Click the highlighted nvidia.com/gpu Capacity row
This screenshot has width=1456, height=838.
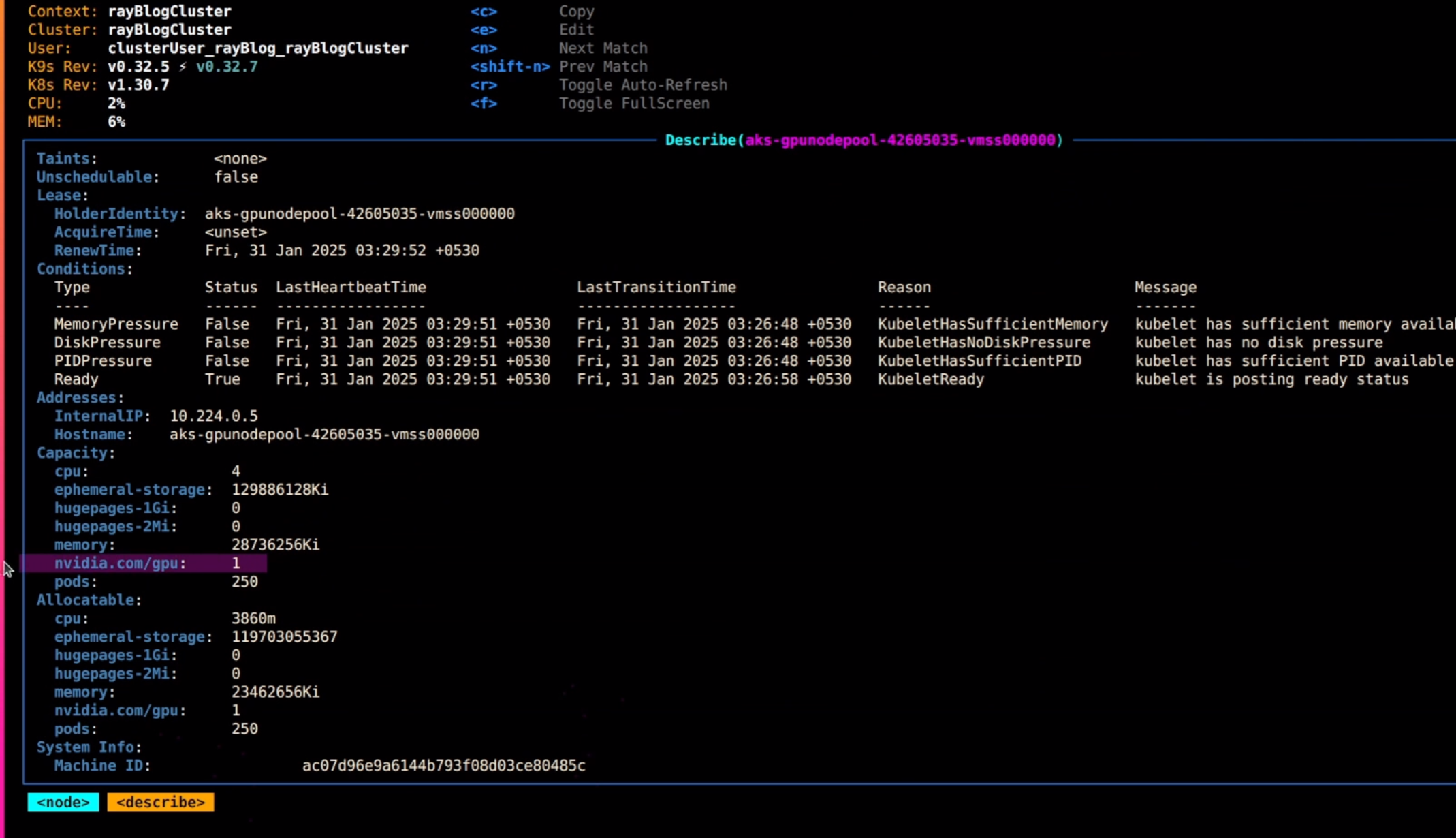tap(144, 563)
